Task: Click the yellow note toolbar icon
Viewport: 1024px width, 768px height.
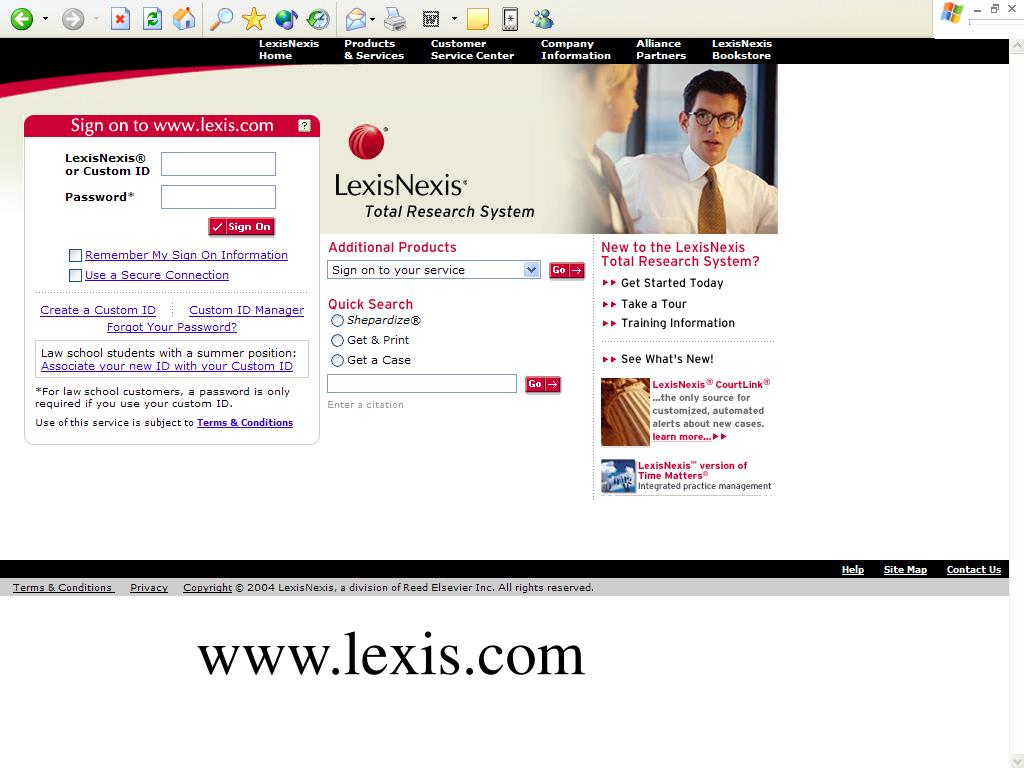Action: coord(478,19)
